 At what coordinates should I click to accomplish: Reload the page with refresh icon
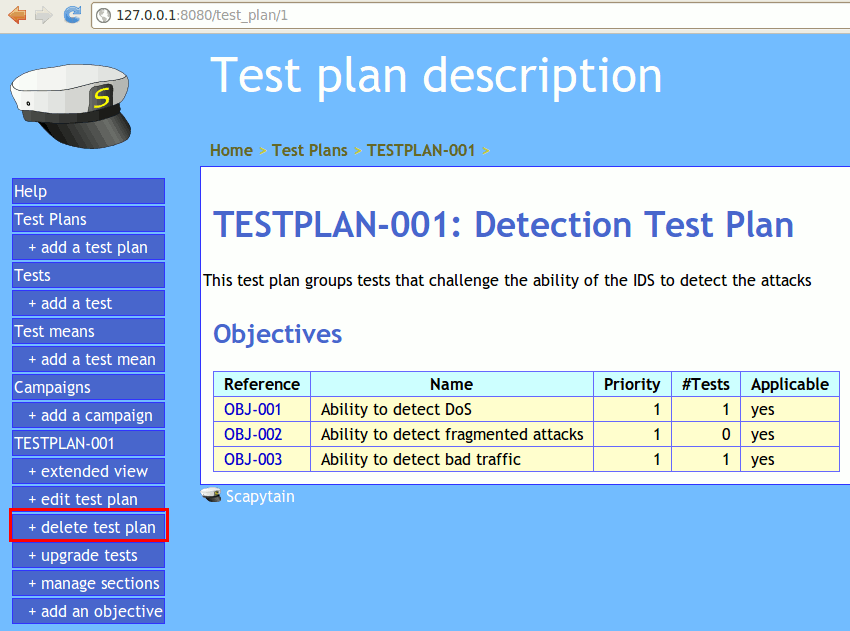pyautogui.click(x=72, y=15)
